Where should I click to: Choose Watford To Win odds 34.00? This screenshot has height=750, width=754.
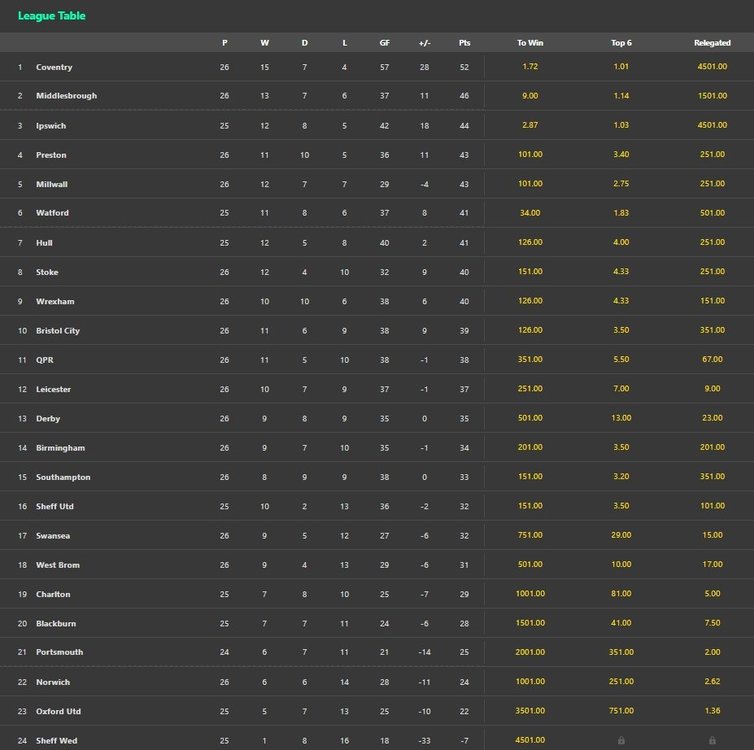coord(530,212)
